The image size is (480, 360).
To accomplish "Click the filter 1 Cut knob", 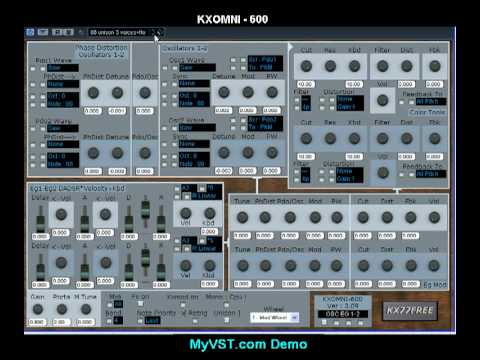I will click(306, 66).
